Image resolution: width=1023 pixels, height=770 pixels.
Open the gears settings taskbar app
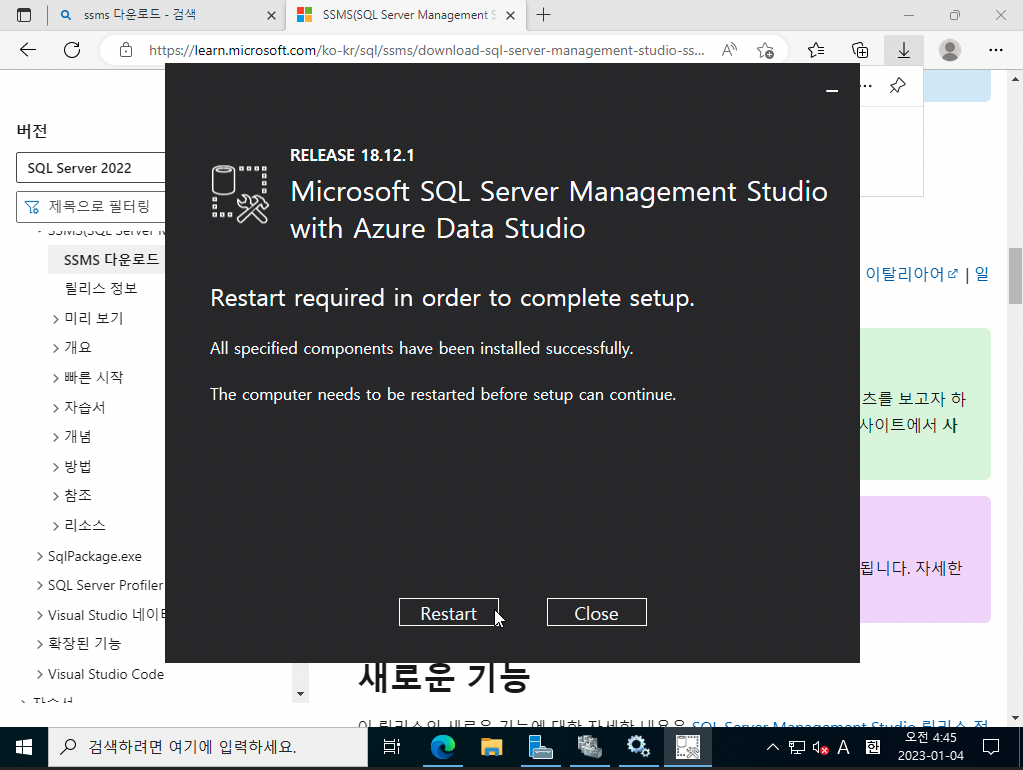pos(637,748)
